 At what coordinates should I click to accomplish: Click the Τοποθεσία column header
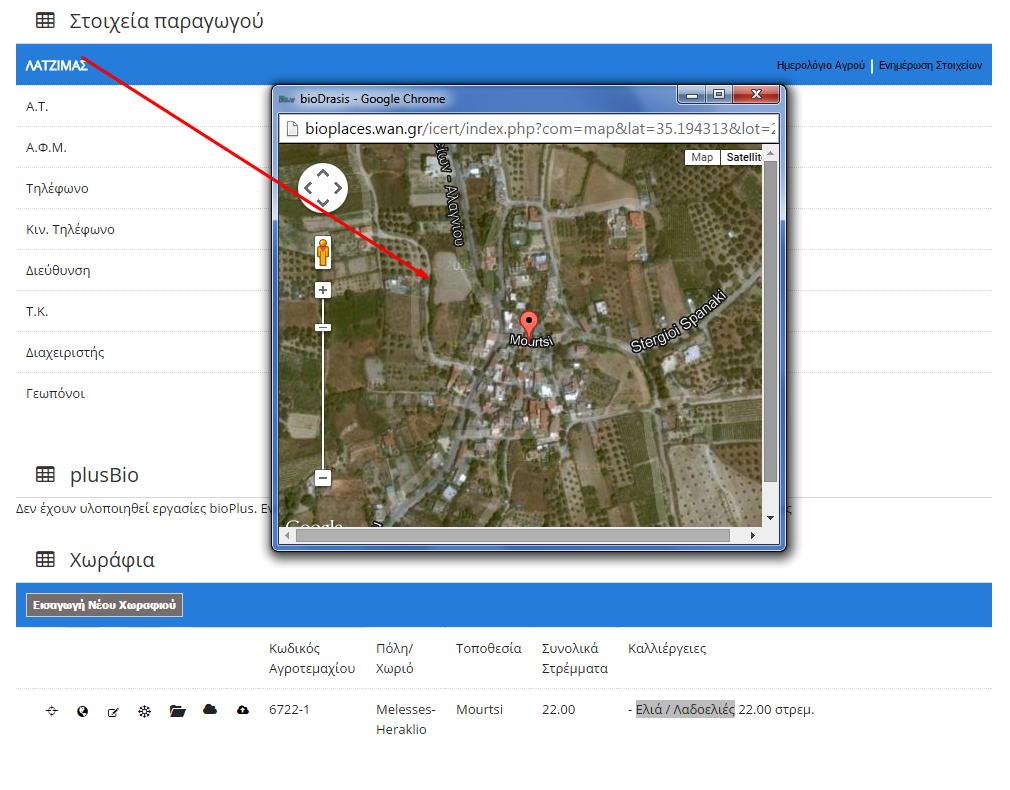pyautogui.click(x=488, y=648)
